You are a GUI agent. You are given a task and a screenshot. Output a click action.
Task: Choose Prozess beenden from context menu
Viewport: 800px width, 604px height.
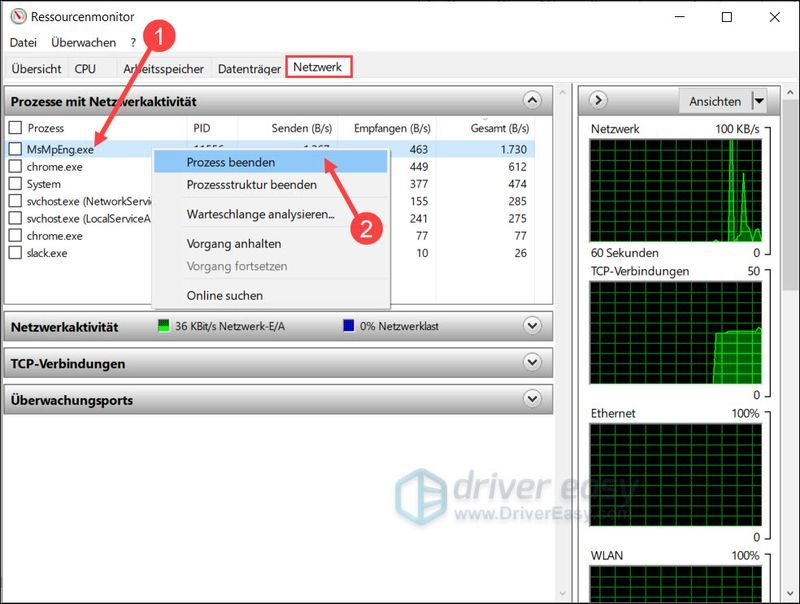click(x=270, y=162)
